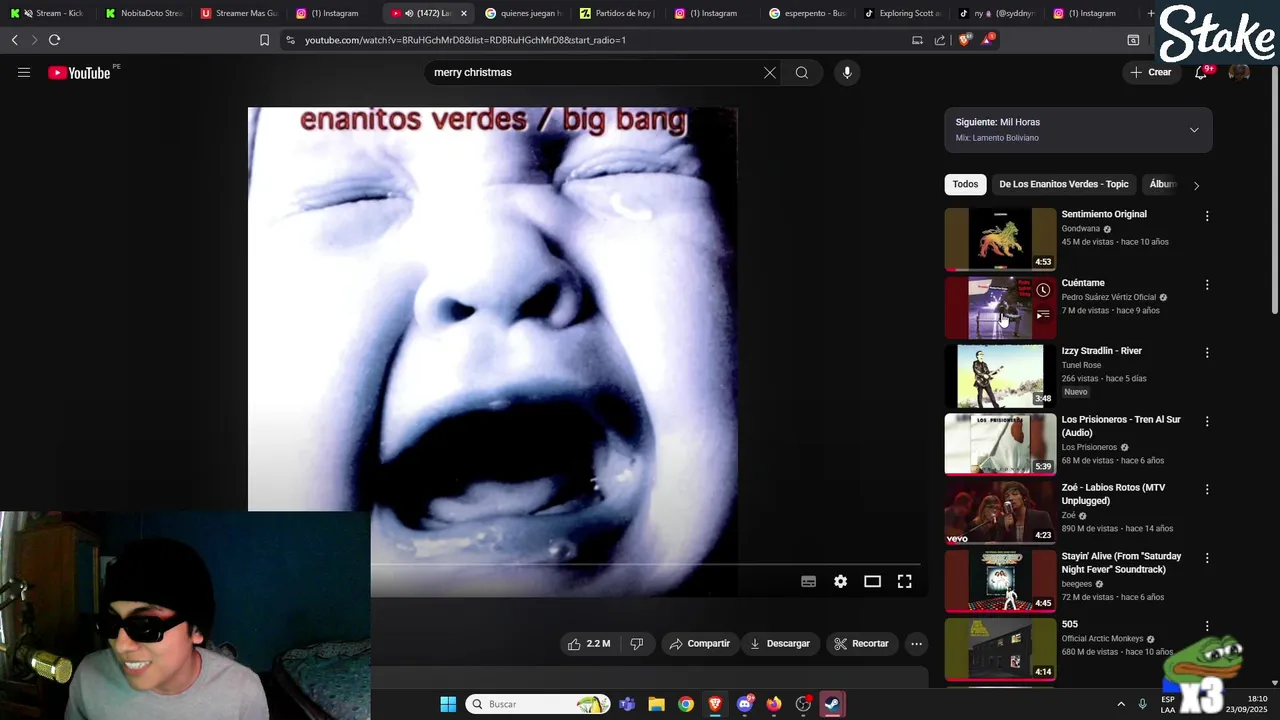Share this page from the address bar
Image resolution: width=1280 pixels, height=720 pixels.
pos(940,40)
